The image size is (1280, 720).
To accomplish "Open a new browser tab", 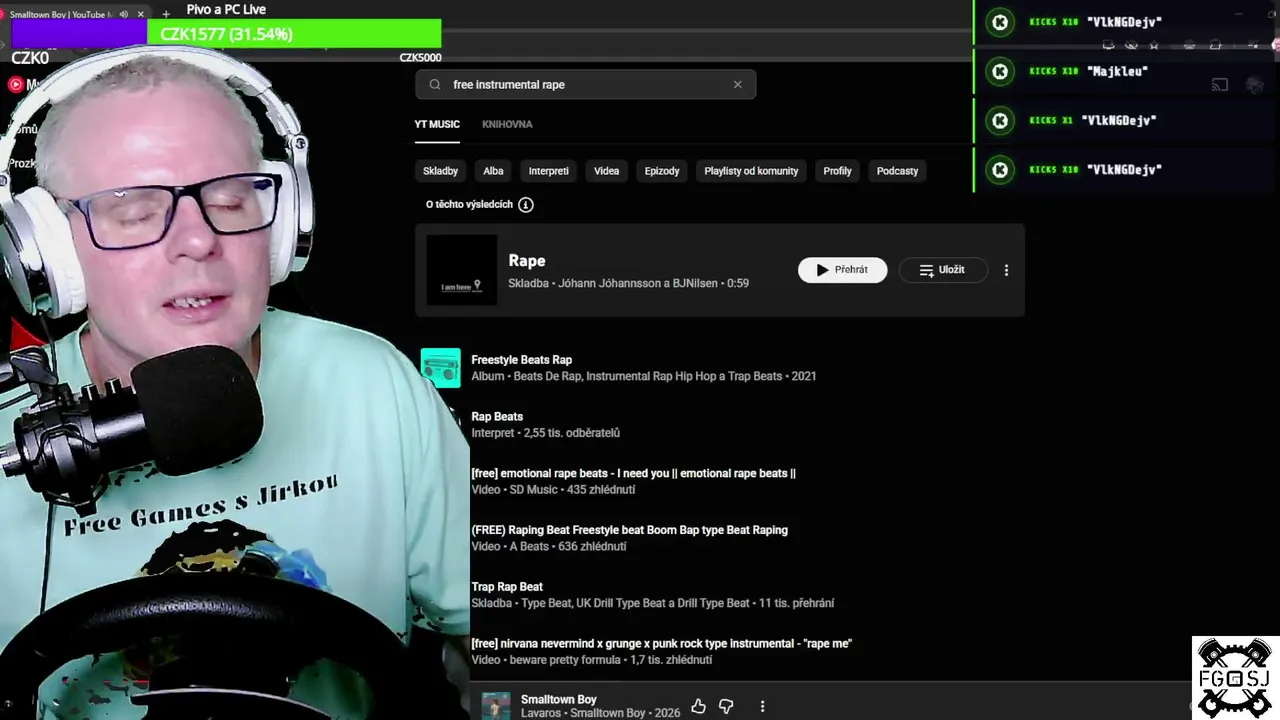I will (166, 15).
